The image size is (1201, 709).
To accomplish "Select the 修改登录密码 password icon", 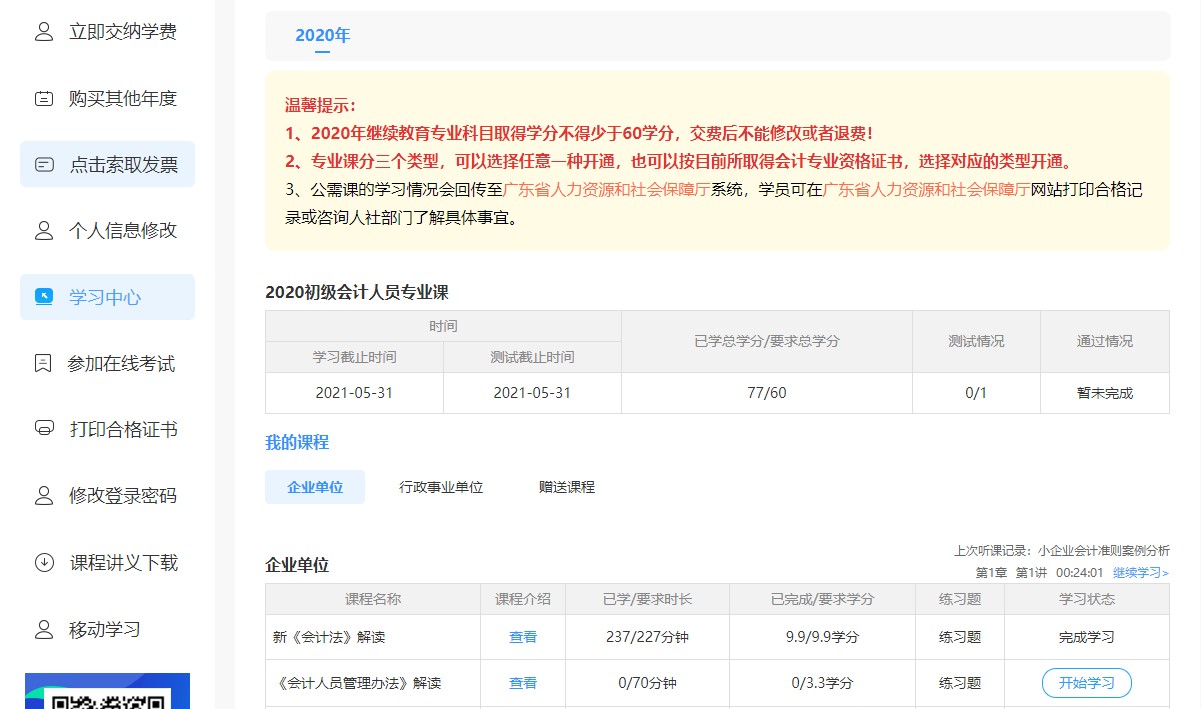I will [x=43, y=496].
